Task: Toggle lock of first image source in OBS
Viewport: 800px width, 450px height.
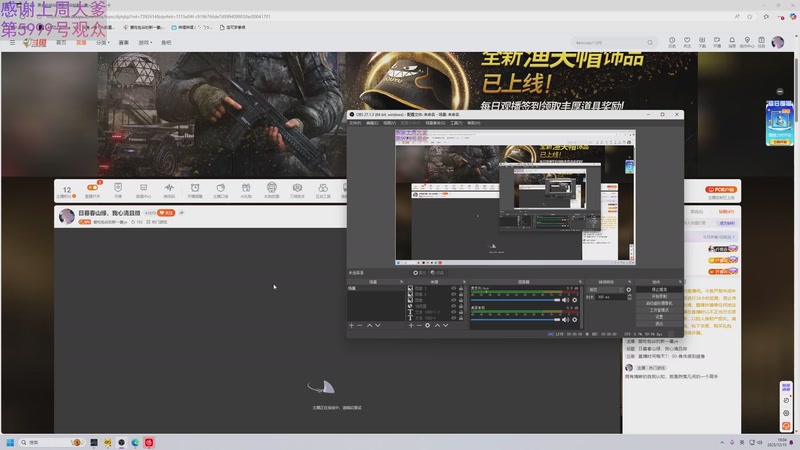Action: click(461, 288)
